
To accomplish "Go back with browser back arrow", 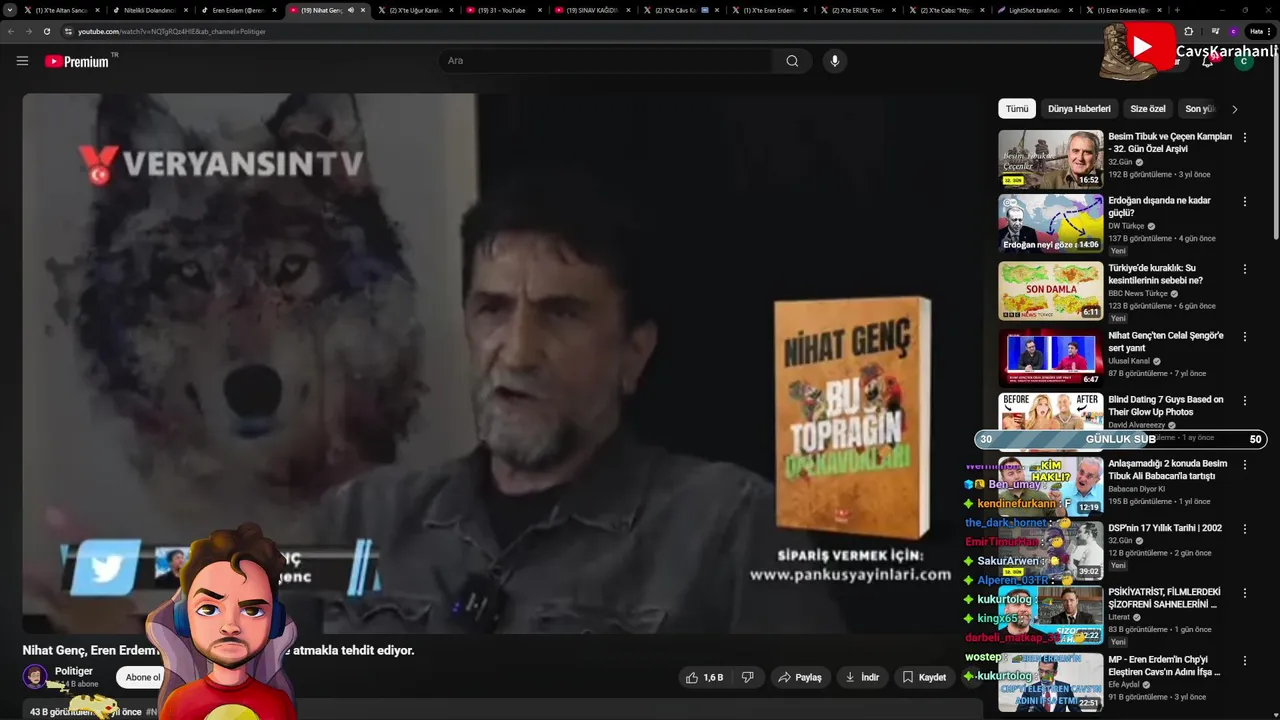I will coord(11,31).
